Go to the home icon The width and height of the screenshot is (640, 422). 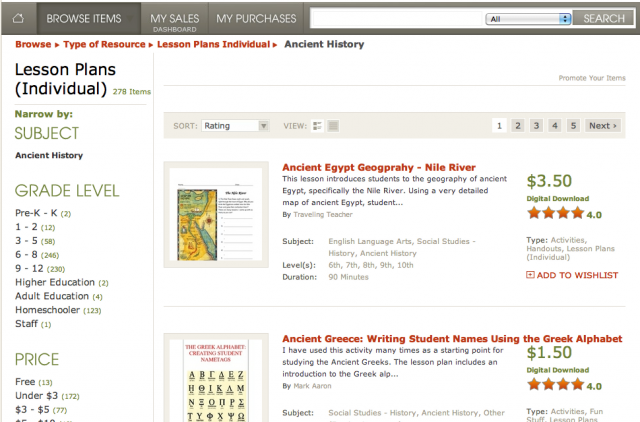pyautogui.click(x=18, y=18)
